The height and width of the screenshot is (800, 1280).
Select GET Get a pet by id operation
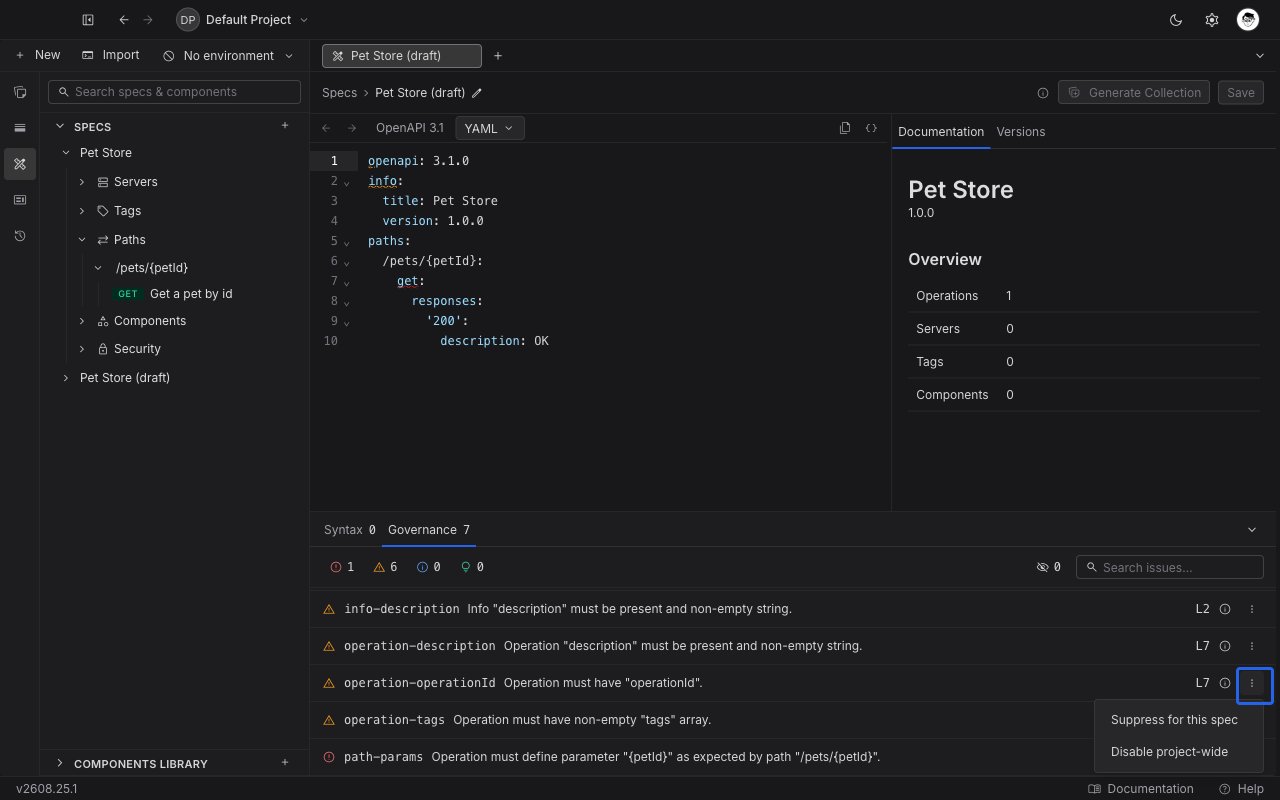tap(175, 294)
